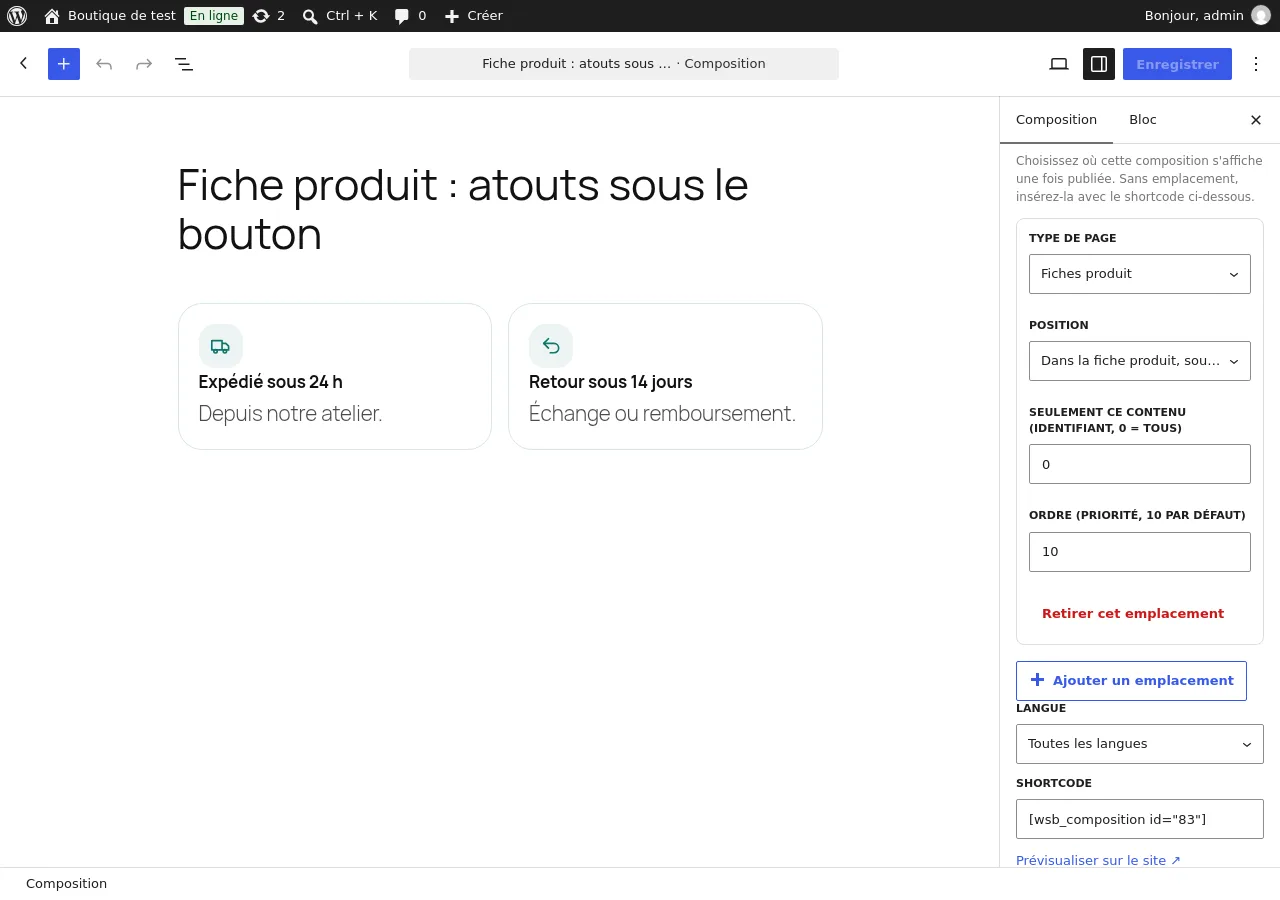Select the Échange ou remboursement text
This screenshot has width=1280, height=900.
click(x=662, y=413)
